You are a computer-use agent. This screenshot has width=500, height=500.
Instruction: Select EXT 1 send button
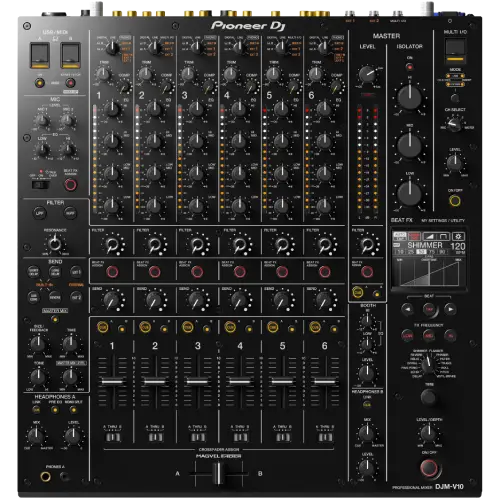tap(76, 272)
